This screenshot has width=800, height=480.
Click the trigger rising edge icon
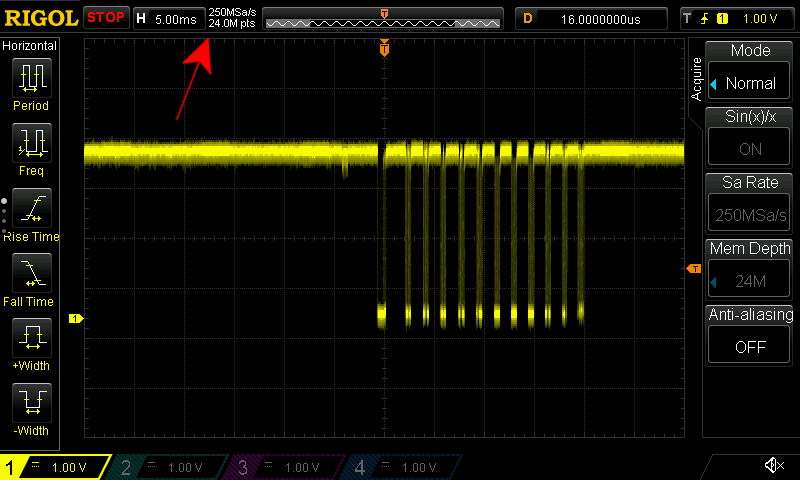(x=705, y=19)
